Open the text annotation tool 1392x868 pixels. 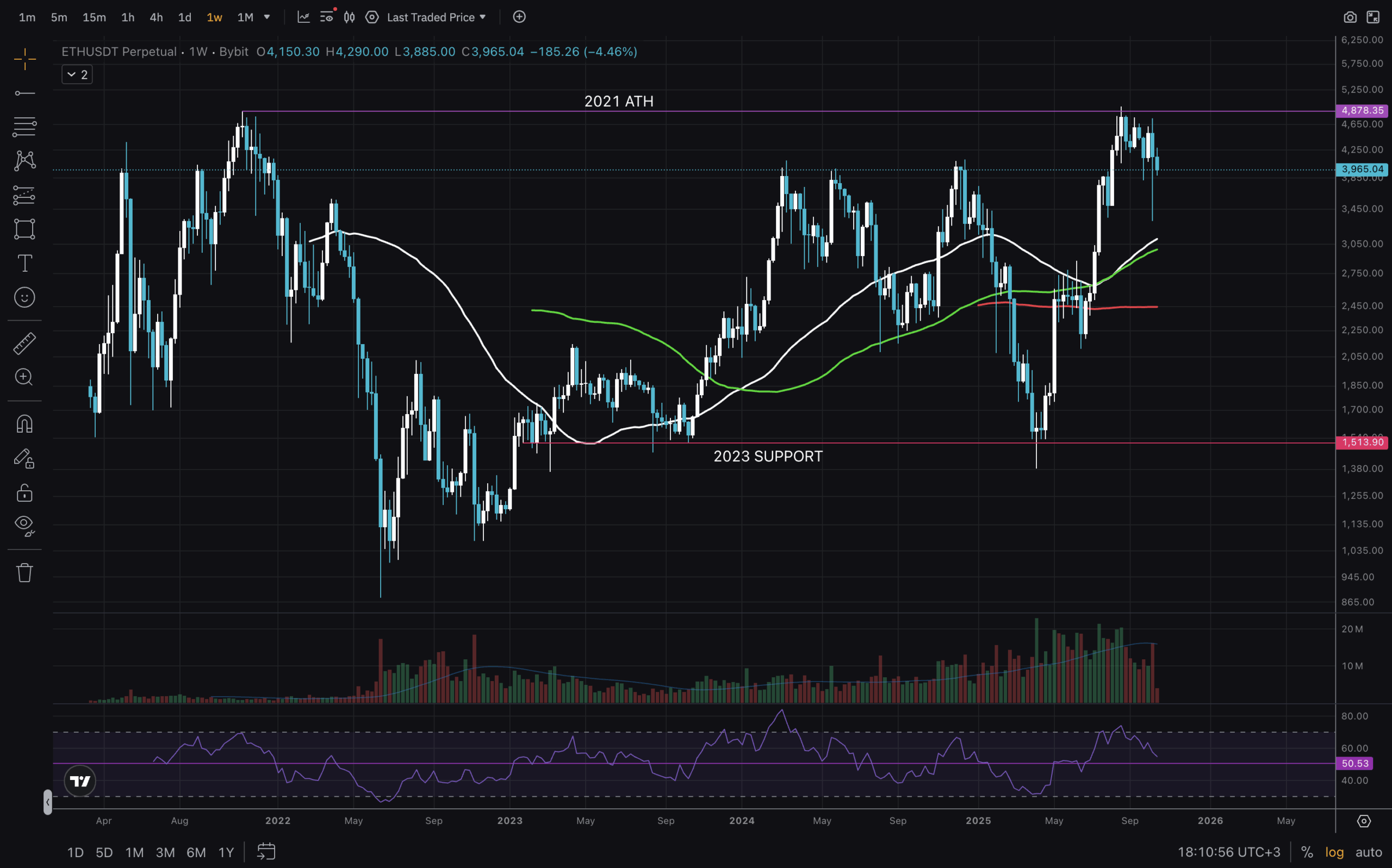pyautogui.click(x=24, y=264)
